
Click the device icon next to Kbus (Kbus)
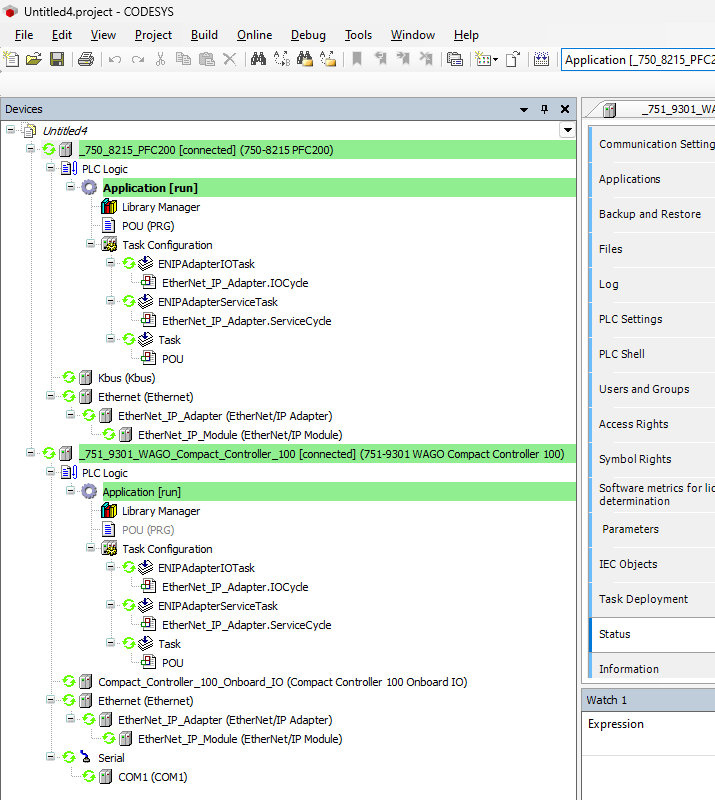(x=86, y=378)
